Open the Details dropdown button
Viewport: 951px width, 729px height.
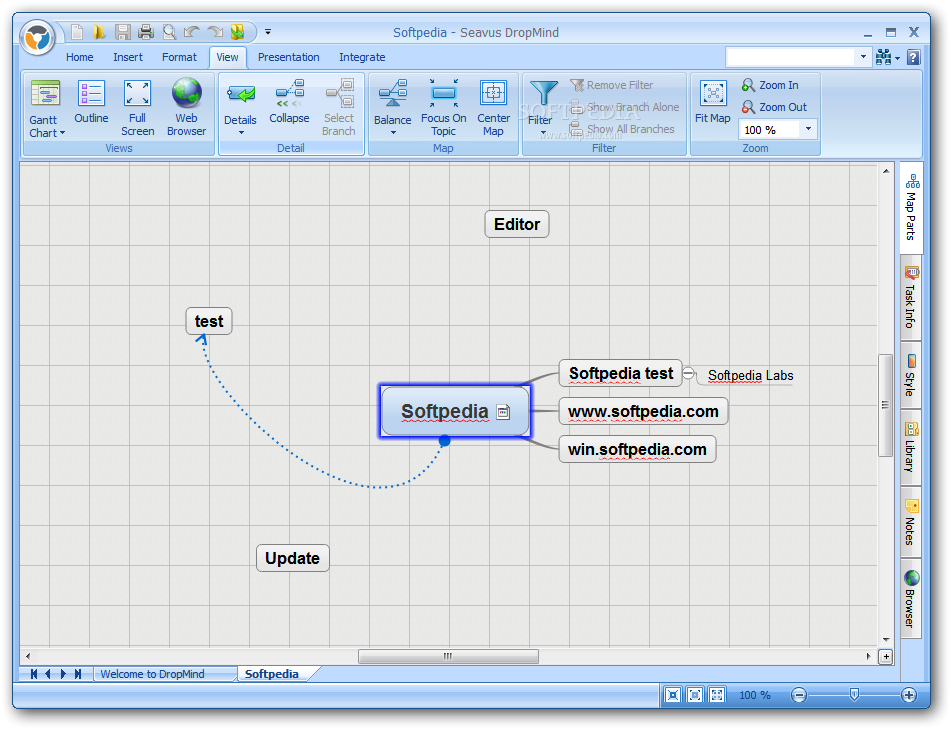[240, 108]
